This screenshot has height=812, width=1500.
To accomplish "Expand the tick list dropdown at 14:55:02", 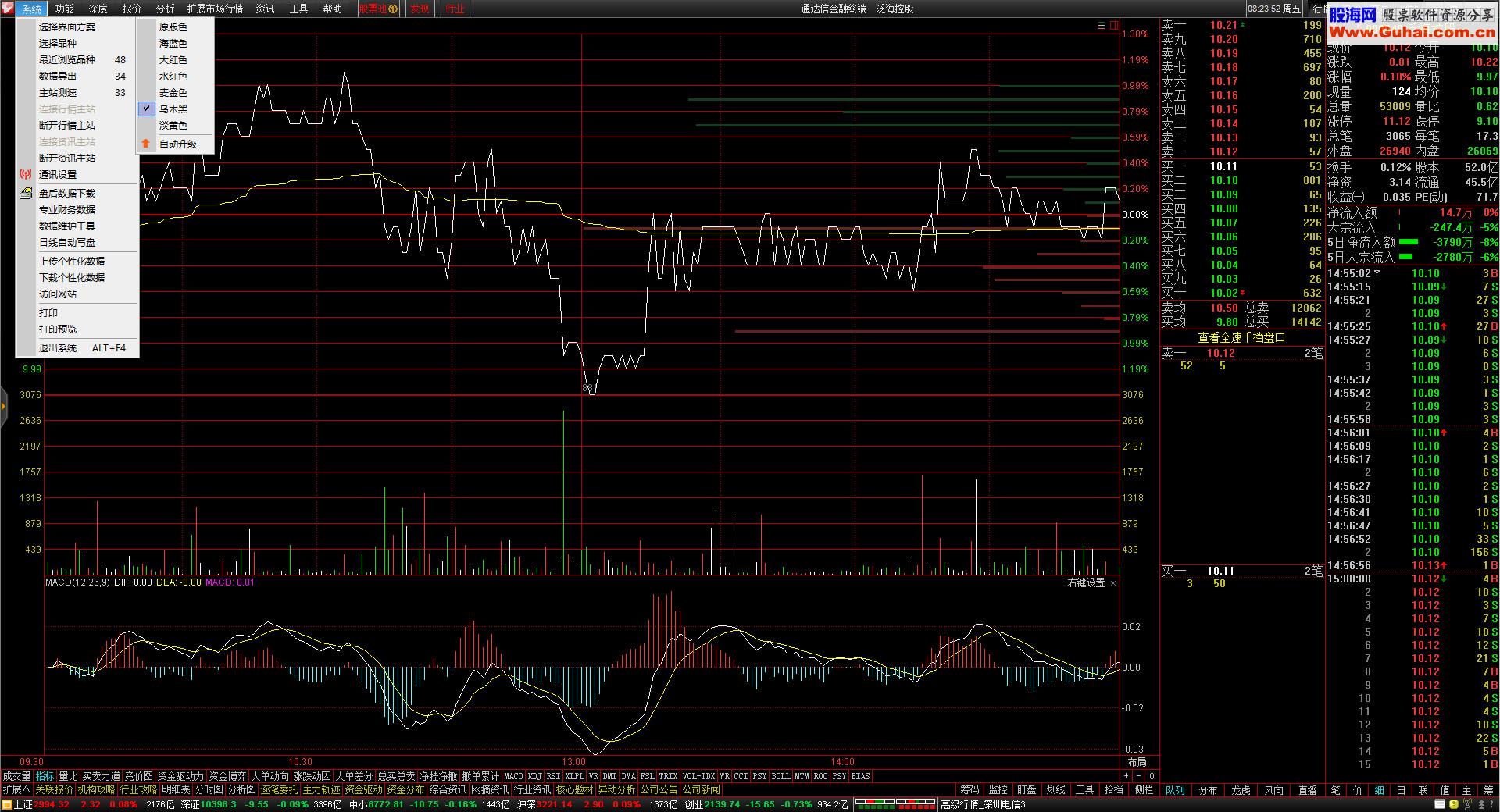I will [1377, 273].
